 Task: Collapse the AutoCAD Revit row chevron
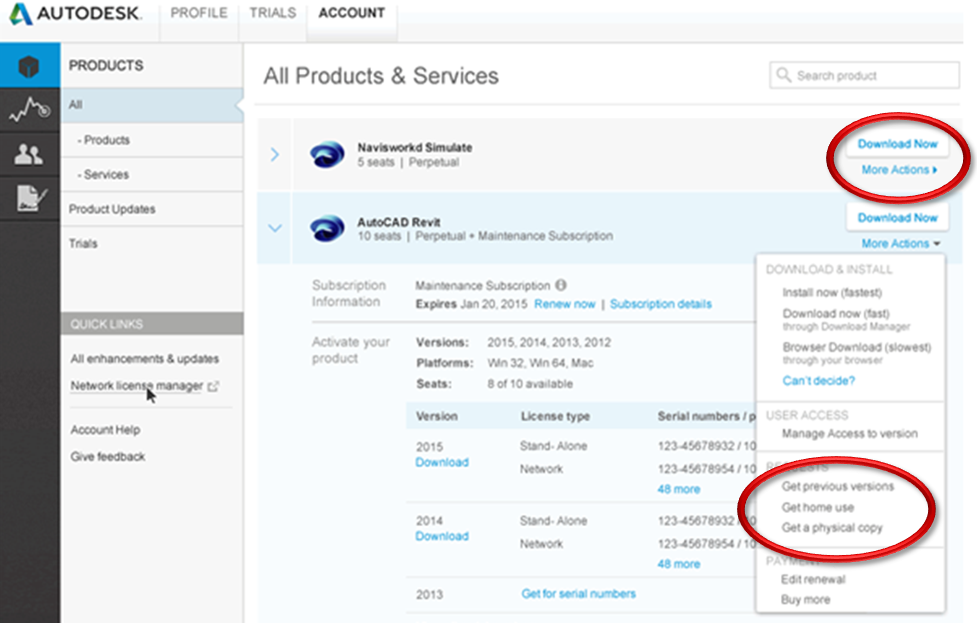pos(275,229)
